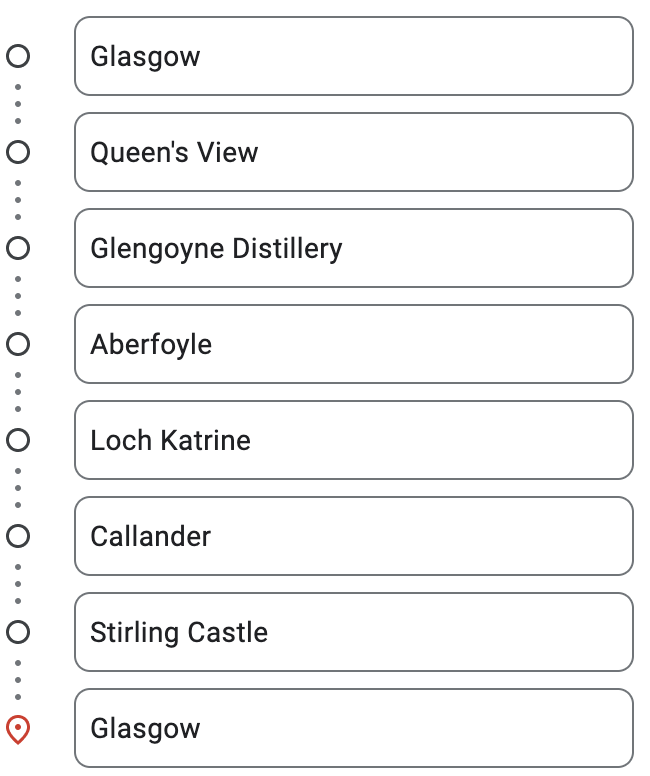Click the circle marker next to Queen's View
This screenshot has width=650, height=776.
[18, 152]
